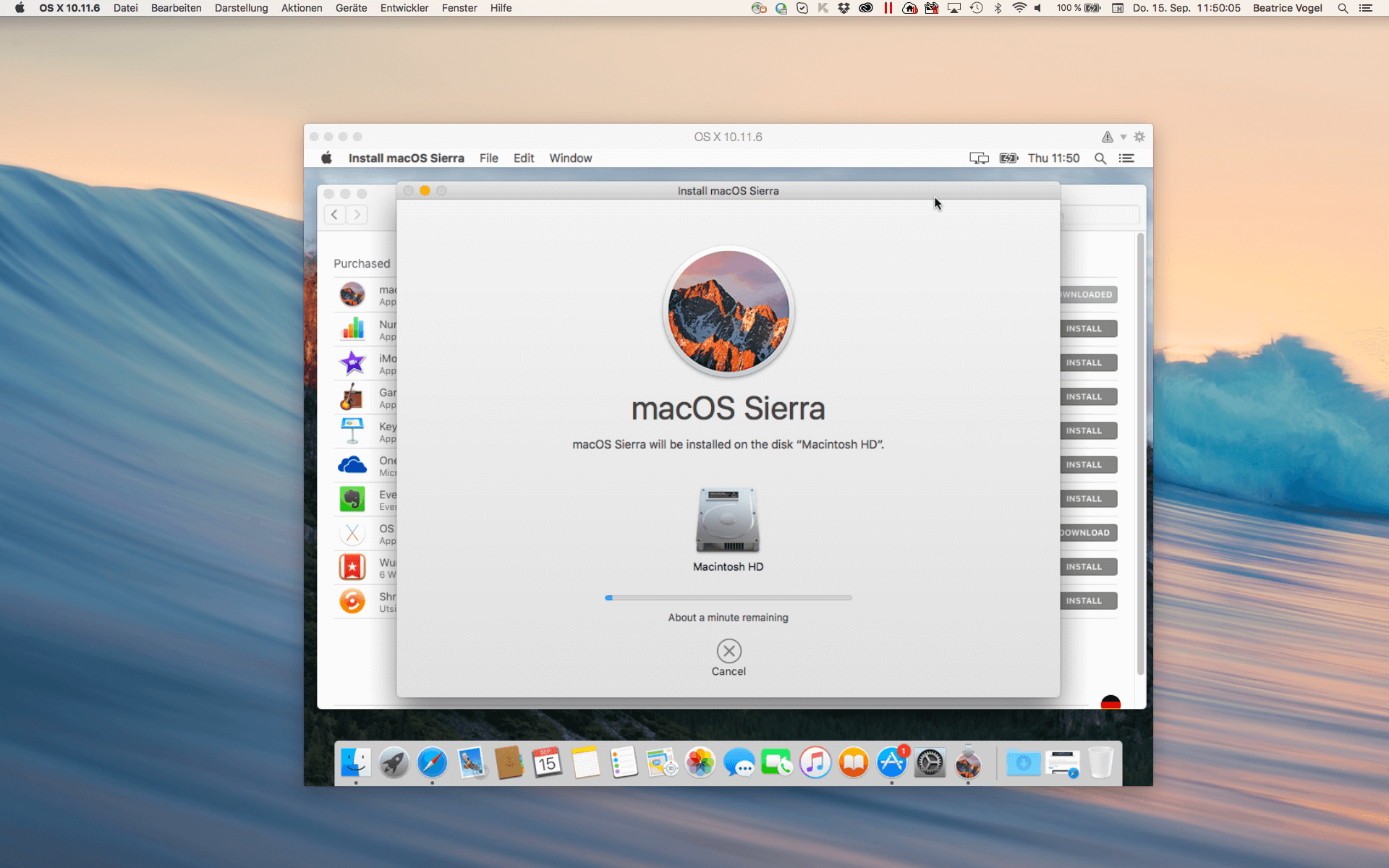Open Calendar icon showing 15 in dock
The height and width of the screenshot is (868, 1389).
pos(548,762)
